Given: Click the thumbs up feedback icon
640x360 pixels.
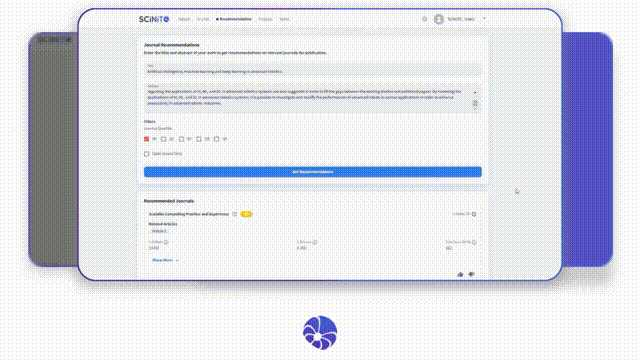Looking at the screenshot, I should click(460, 274).
